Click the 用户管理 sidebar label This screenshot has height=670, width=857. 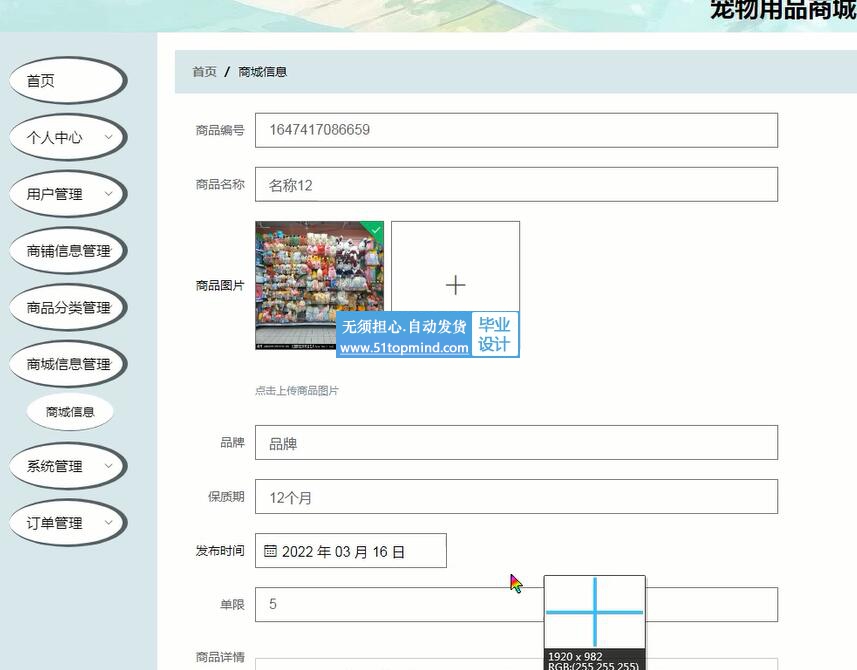coord(55,194)
